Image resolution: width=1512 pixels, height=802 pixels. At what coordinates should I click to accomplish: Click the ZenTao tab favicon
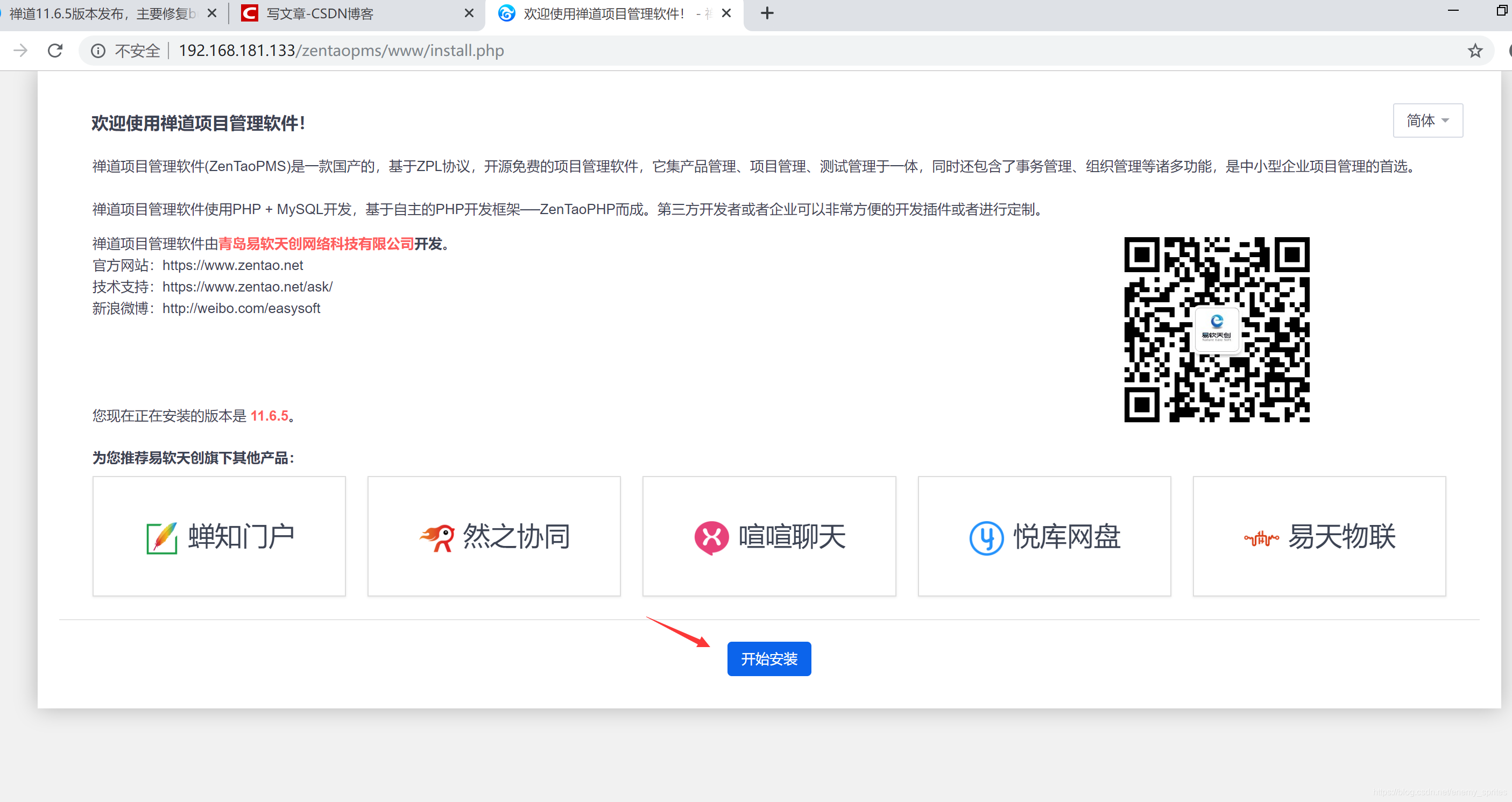click(506, 13)
